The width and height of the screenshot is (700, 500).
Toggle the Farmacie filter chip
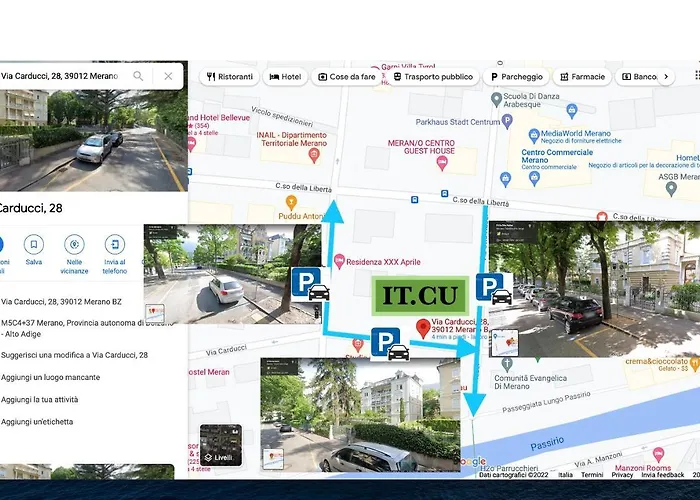click(x=582, y=76)
